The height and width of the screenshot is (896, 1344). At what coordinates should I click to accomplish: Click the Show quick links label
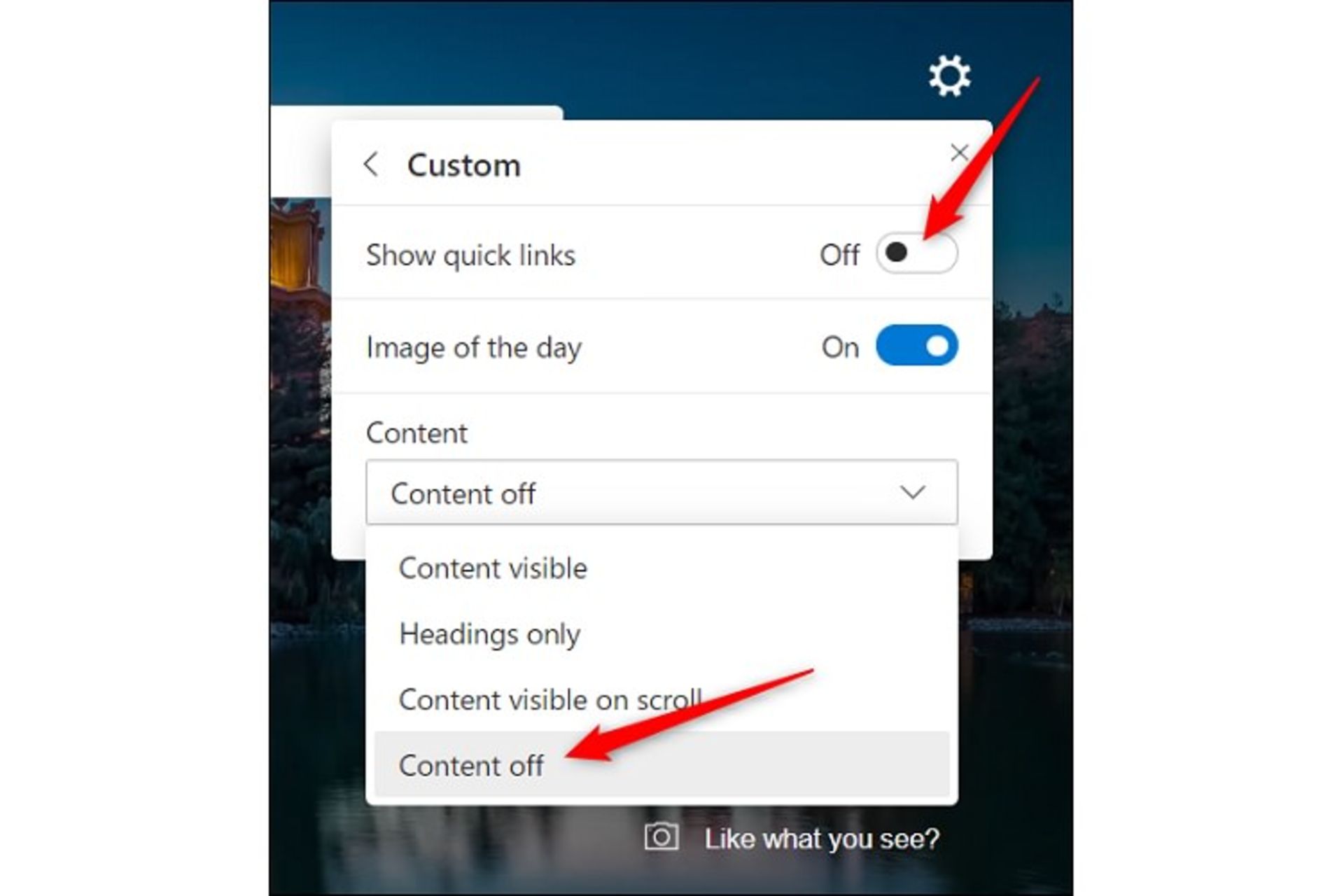470,255
